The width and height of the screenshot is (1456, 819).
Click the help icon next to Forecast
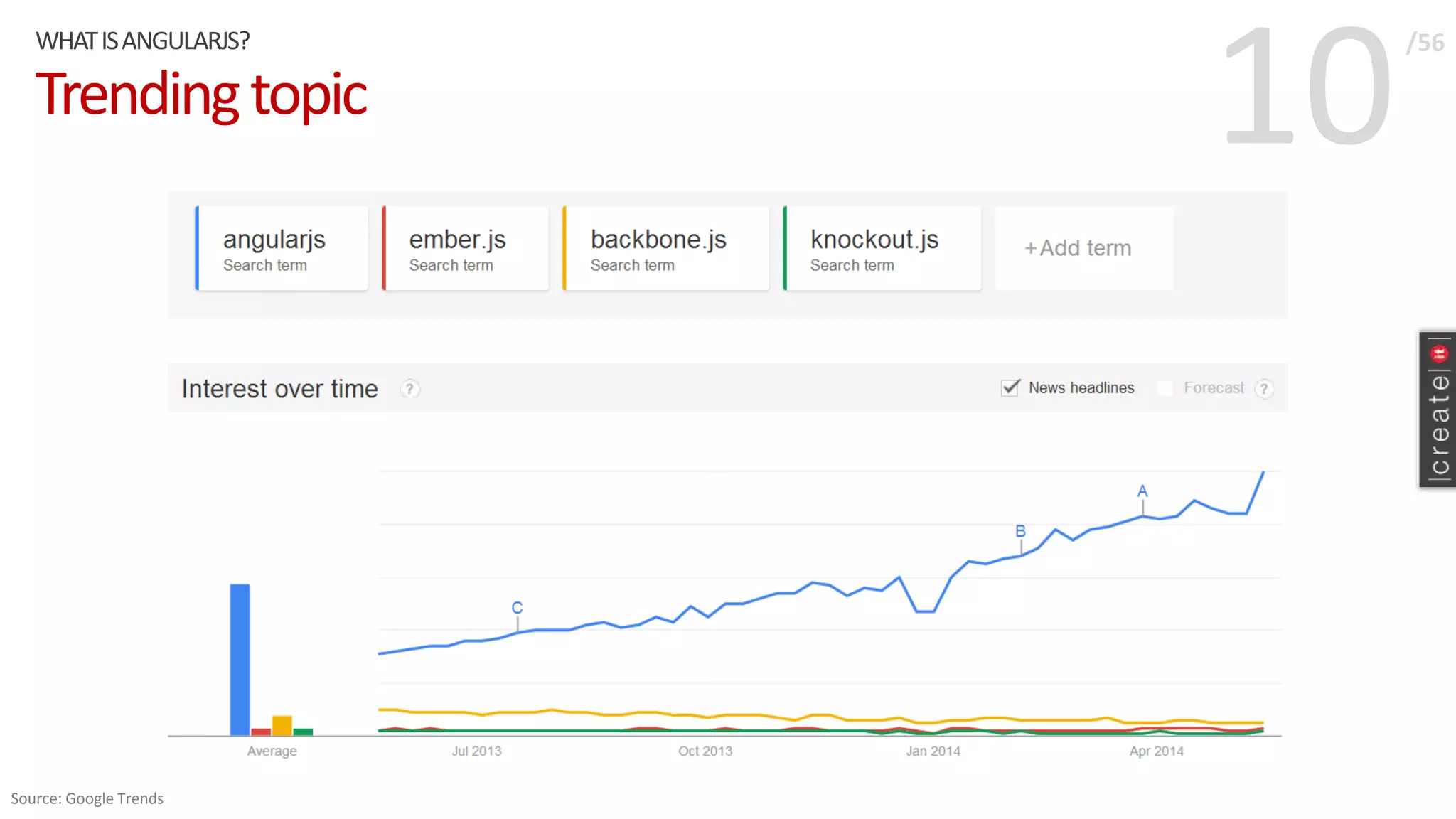(1264, 389)
